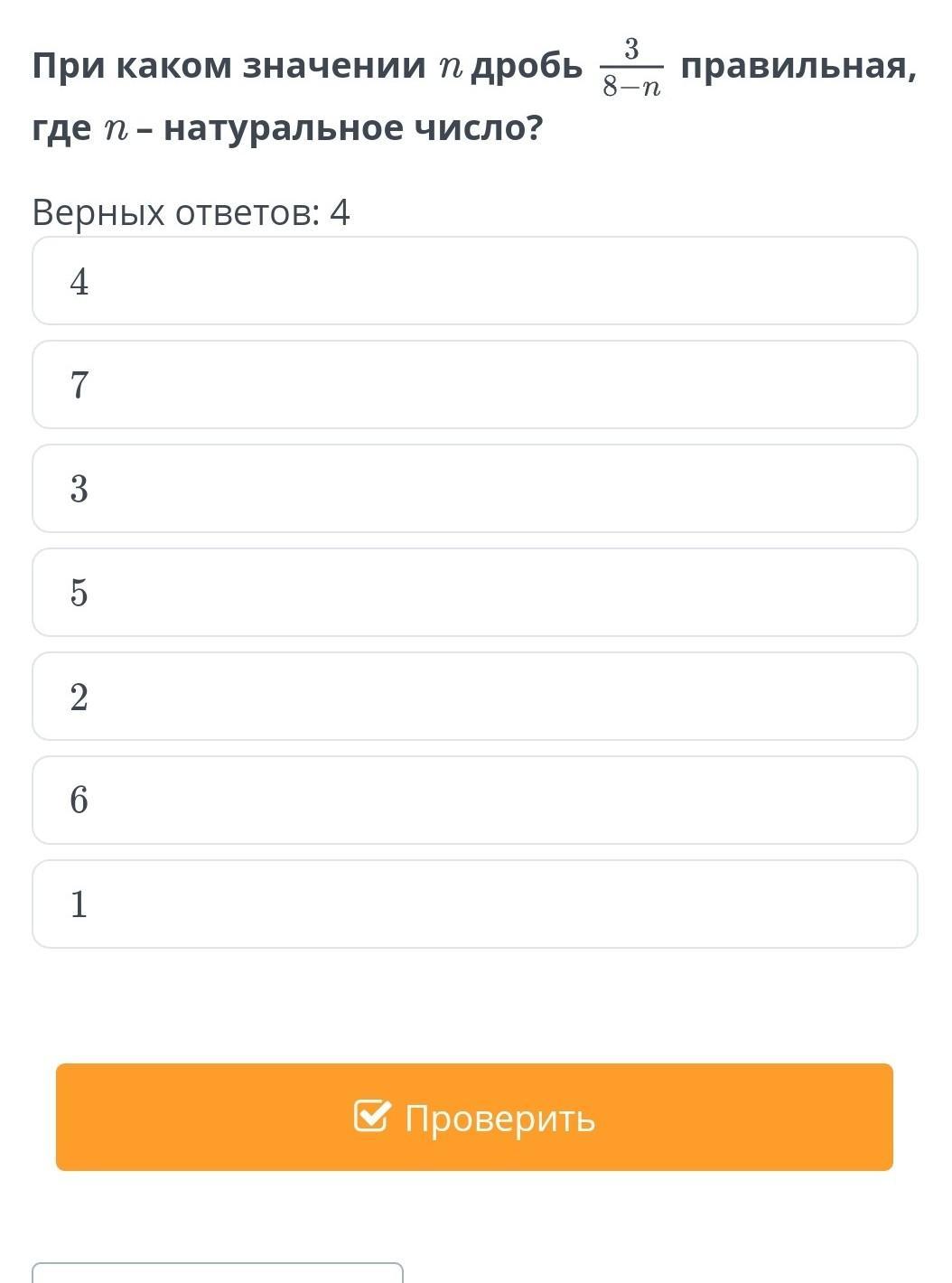
Task: Mark the answer option 2
Action: [474, 697]
